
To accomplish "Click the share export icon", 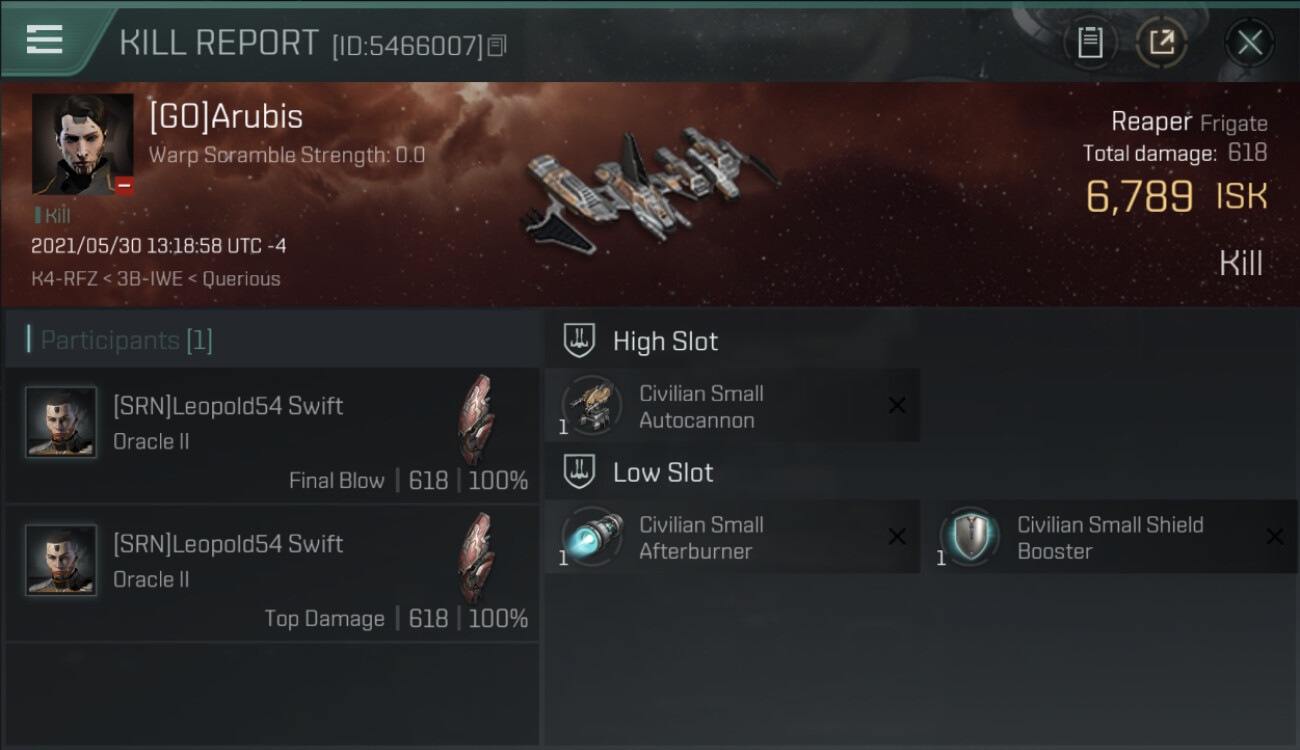I will click(1161, 42).
